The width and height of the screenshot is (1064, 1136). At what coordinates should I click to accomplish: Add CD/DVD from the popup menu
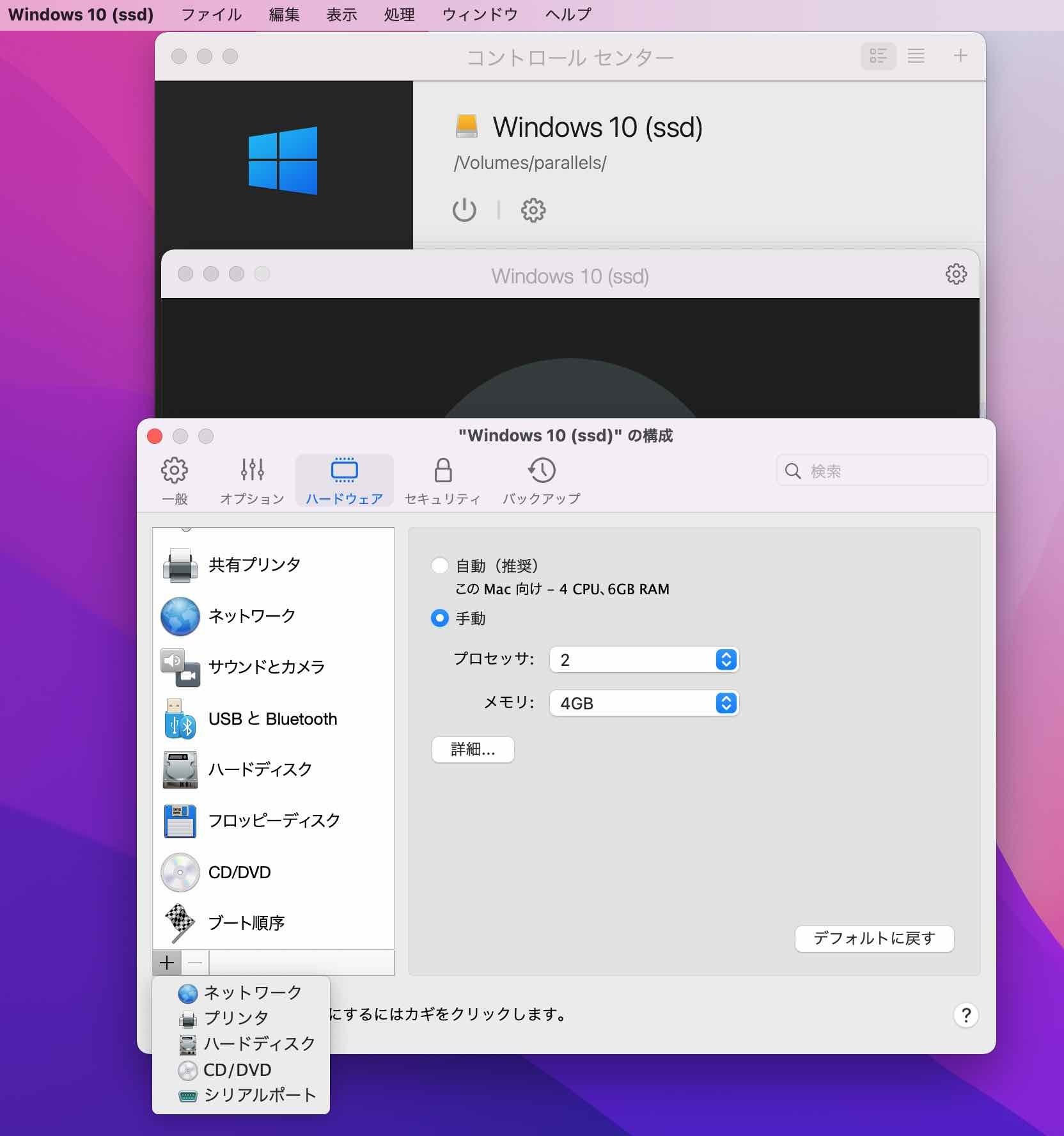tap(241, 1069)
